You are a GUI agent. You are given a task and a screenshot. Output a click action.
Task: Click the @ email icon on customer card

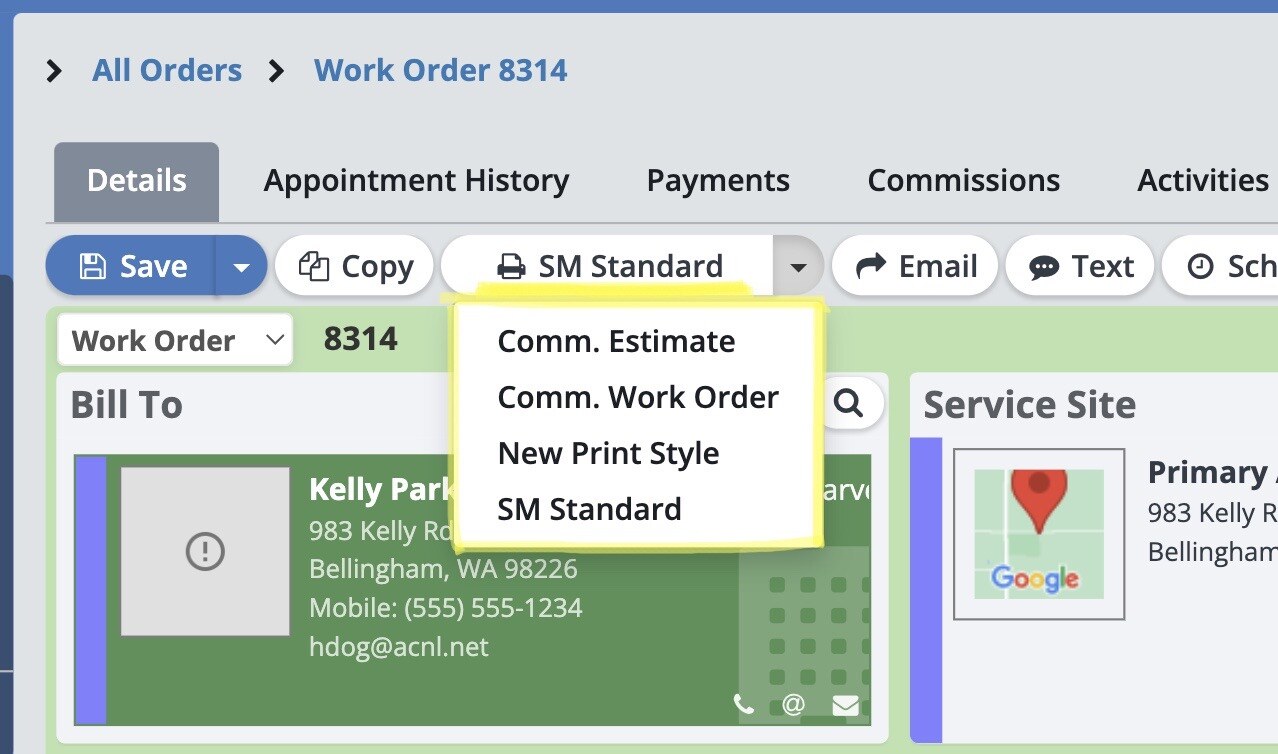click(793, 705)
